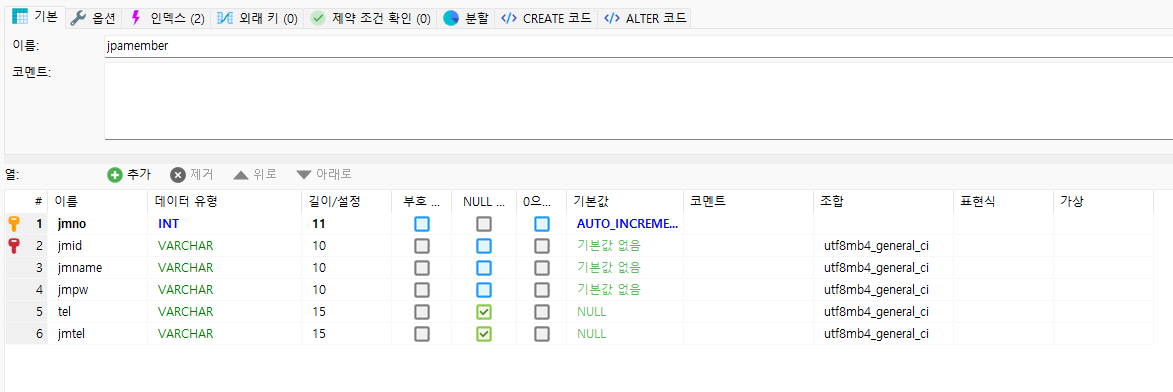Open NULL default value for tel
The image size is (1173, 392).
pyautogui.click(x=591, y=311)
